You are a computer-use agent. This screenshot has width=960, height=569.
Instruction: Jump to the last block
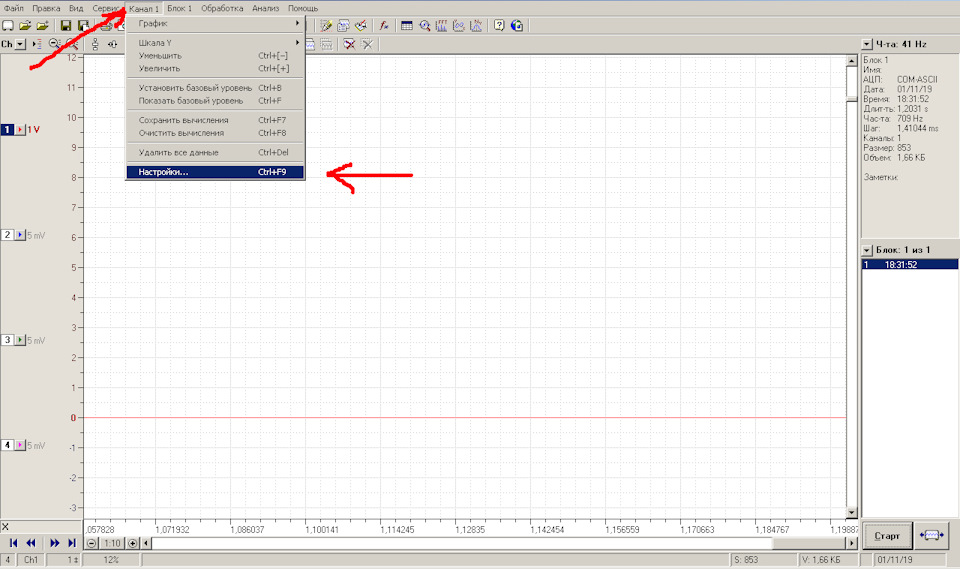[72, 542]
